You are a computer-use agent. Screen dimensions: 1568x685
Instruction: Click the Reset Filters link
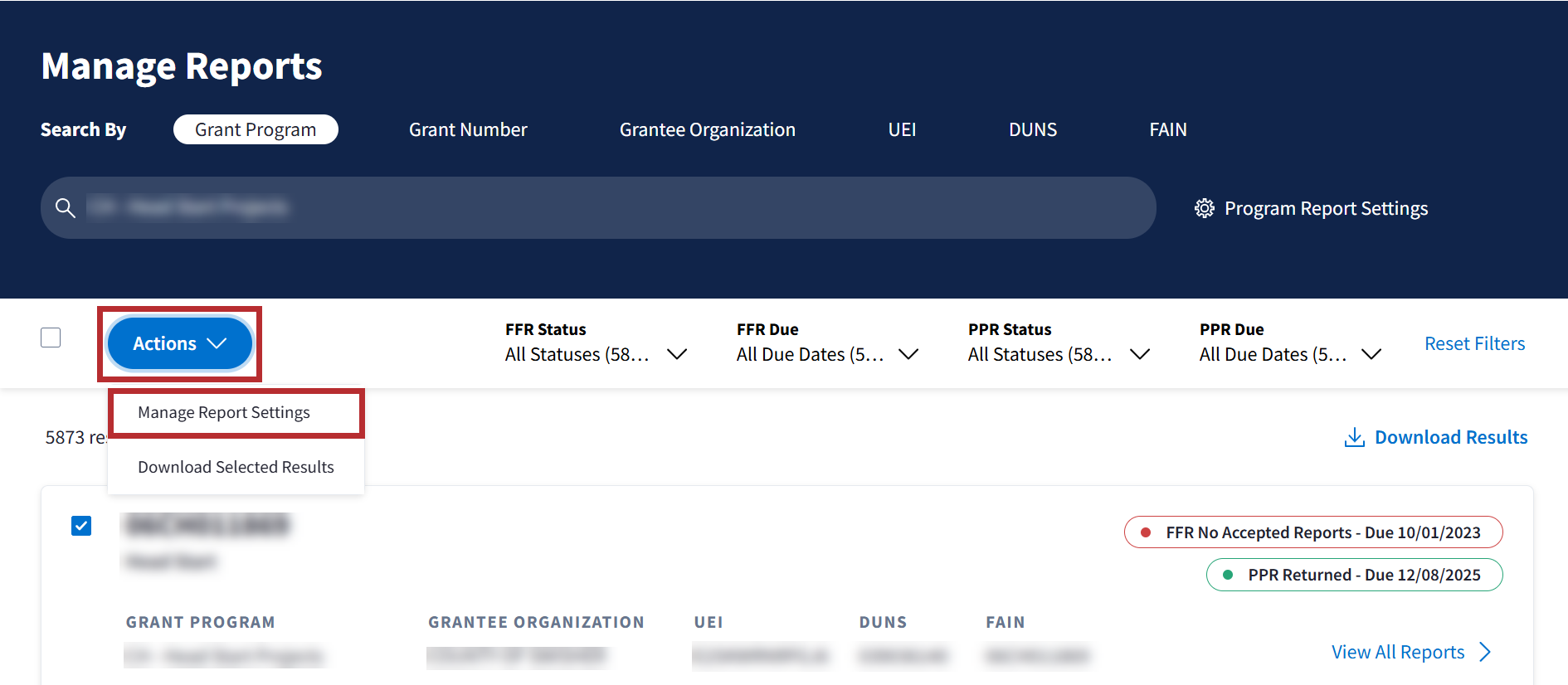[1474, 343]
